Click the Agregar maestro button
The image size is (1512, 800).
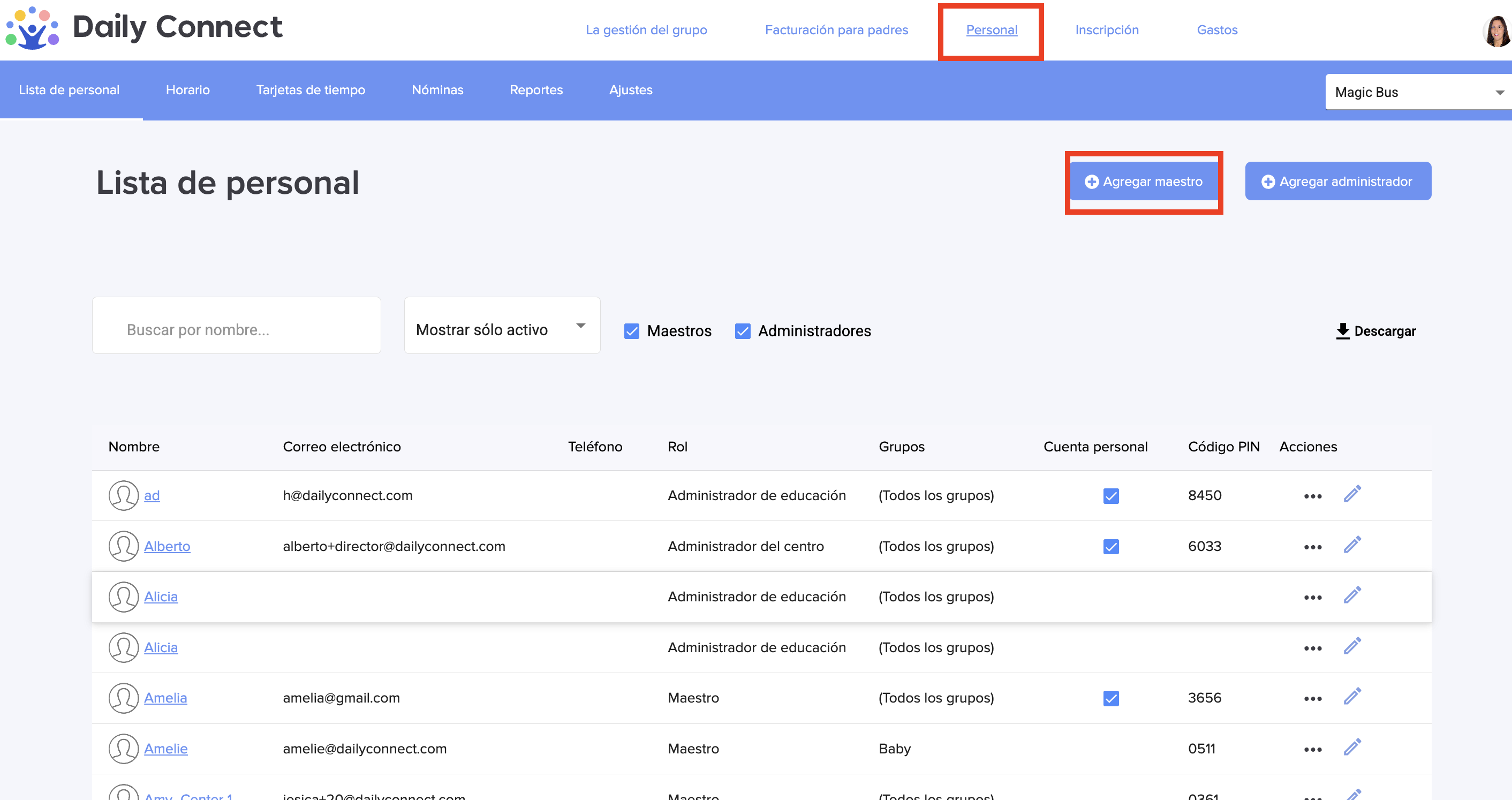[1144, 182]
